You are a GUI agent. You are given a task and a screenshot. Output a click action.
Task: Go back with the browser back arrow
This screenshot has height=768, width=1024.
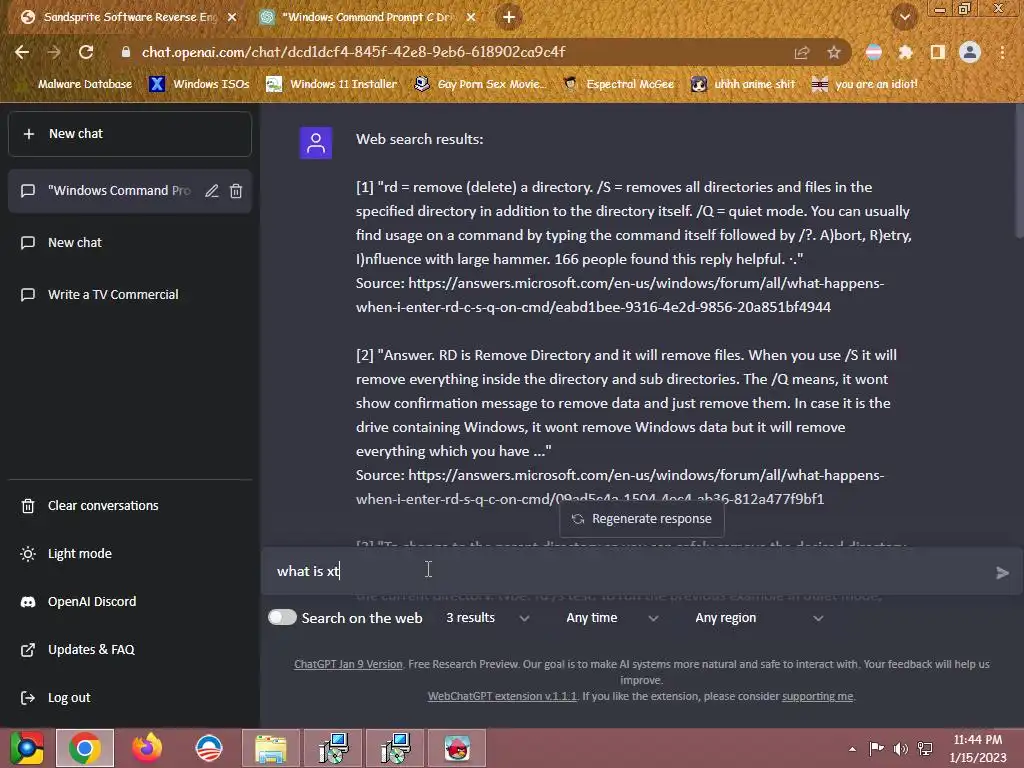pos(22,52)
